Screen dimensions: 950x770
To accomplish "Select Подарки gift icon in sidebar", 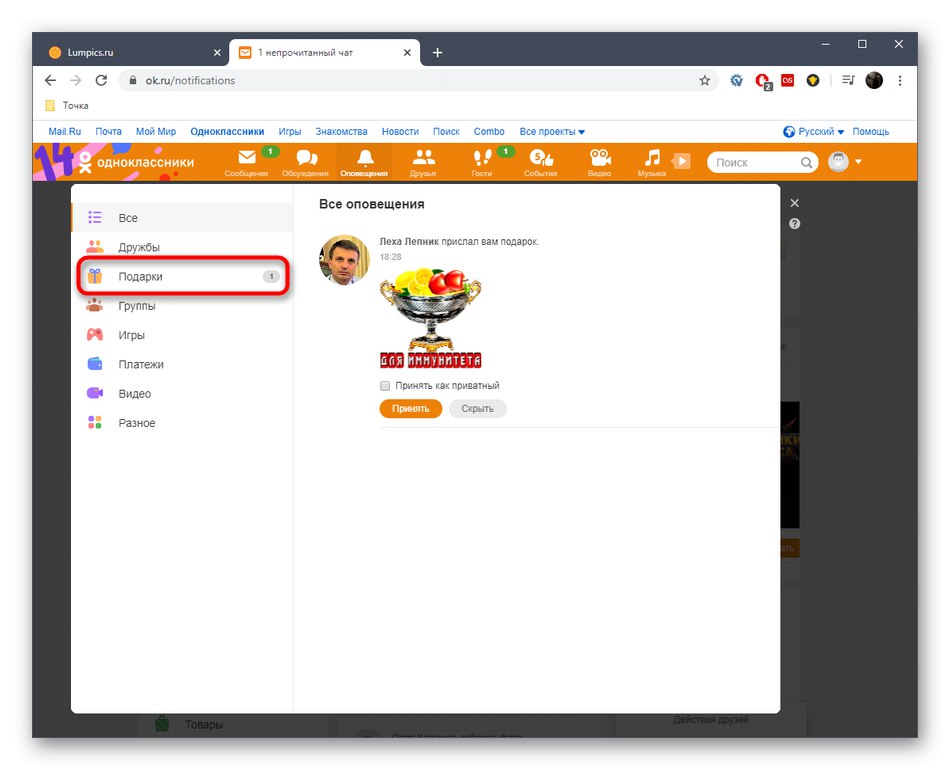I will [96, 276].
